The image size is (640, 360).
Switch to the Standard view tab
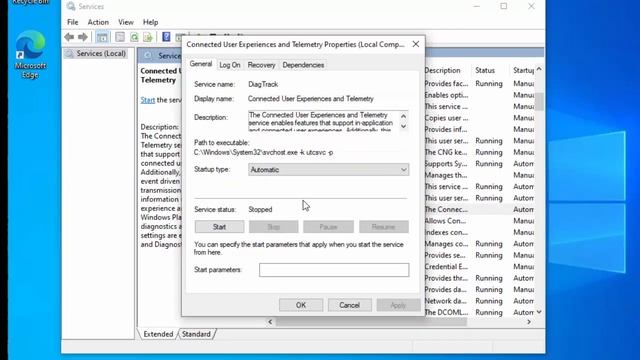click(196, 334)
